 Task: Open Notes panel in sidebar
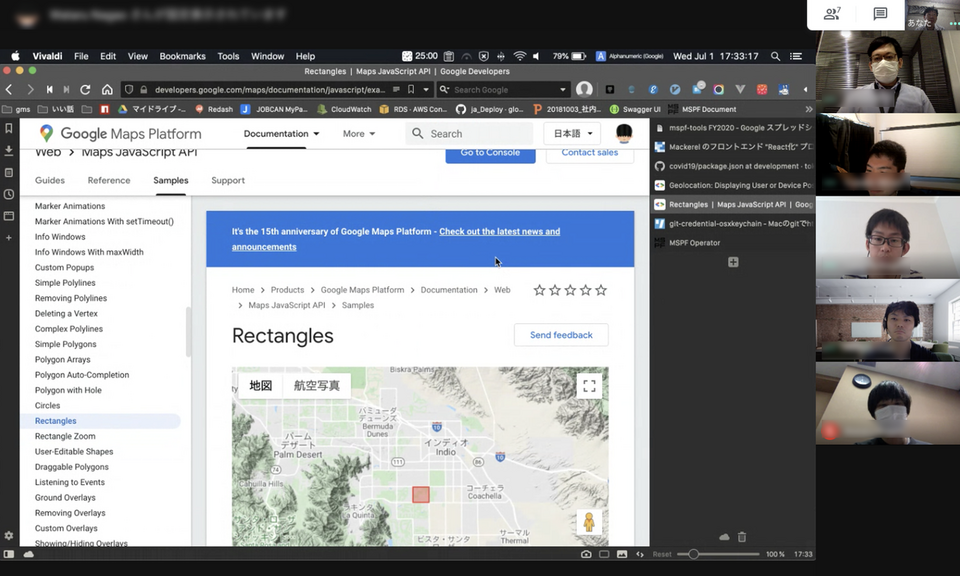pos(9,173)
